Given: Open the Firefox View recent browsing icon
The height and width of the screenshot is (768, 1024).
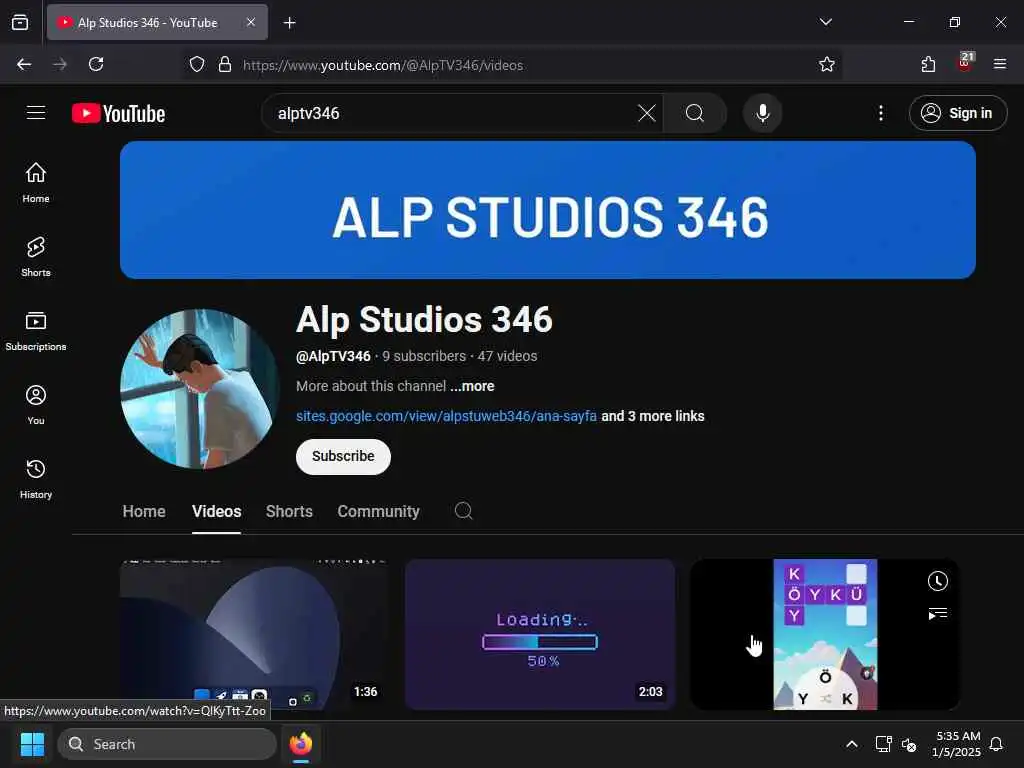Looking at the screenshot, I should (20, 22).
